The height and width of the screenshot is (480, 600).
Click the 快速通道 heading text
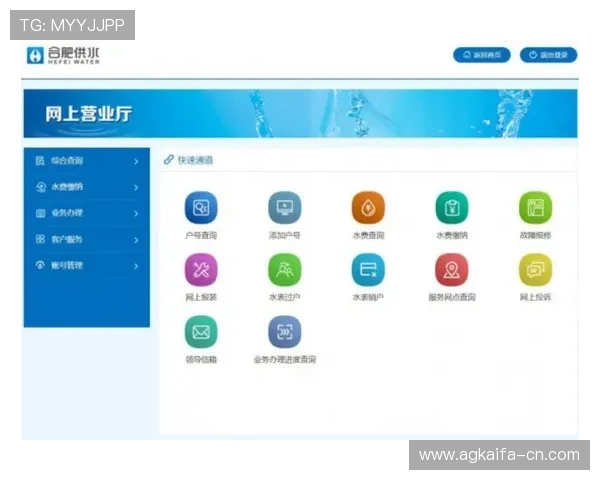tap(195, 160)
